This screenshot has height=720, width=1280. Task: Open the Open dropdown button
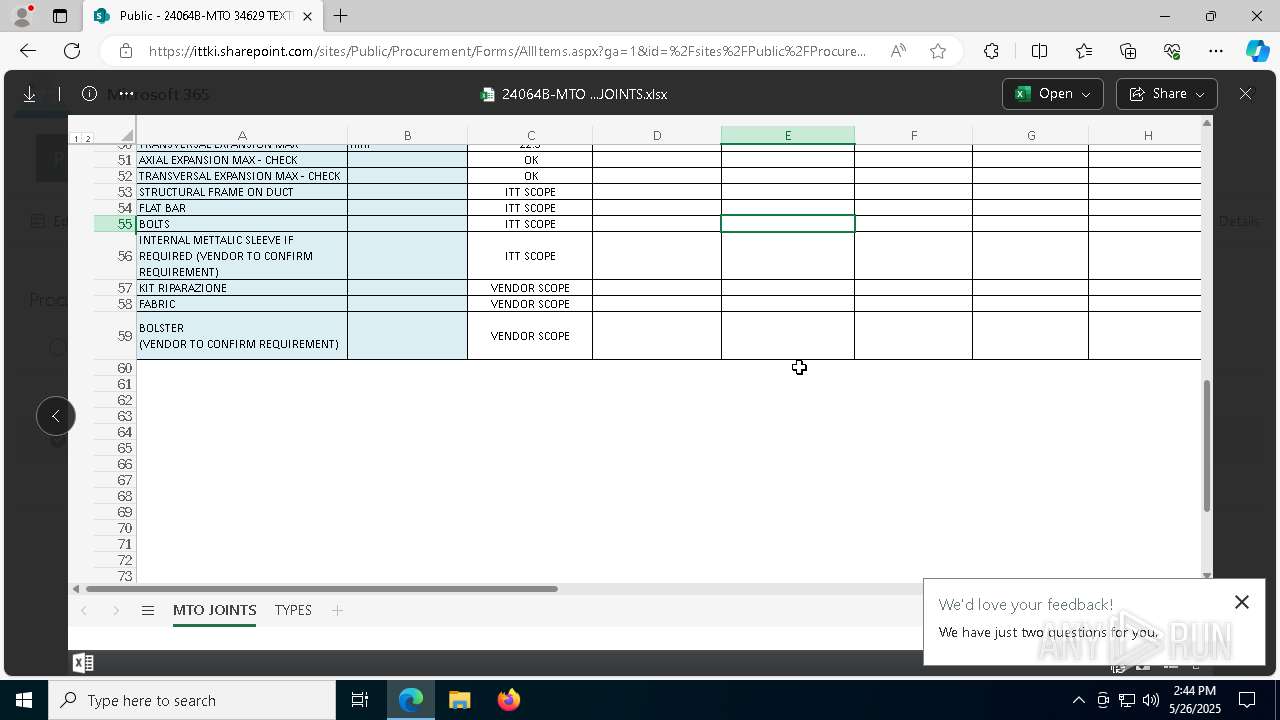(1053, 94)
